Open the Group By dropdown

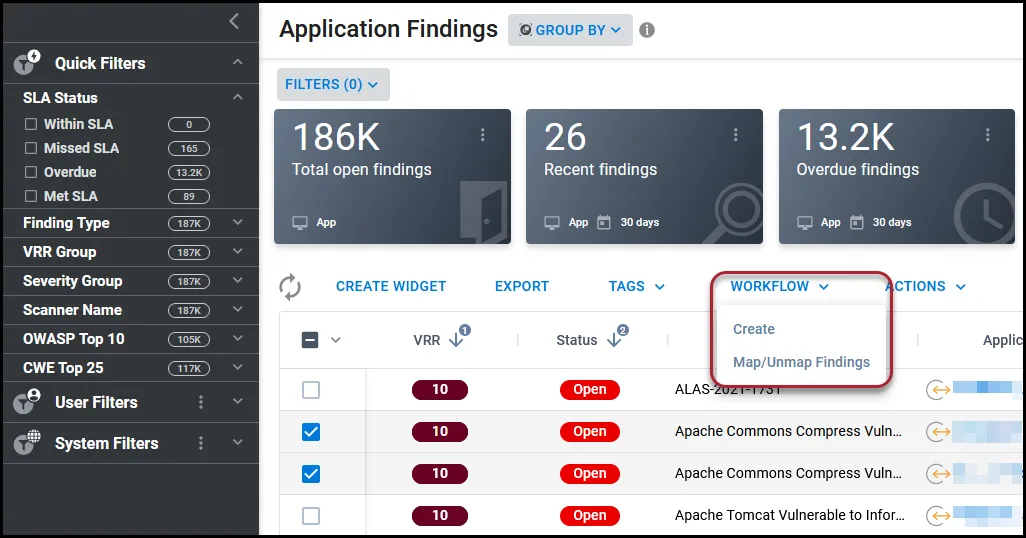click(570, 30)
